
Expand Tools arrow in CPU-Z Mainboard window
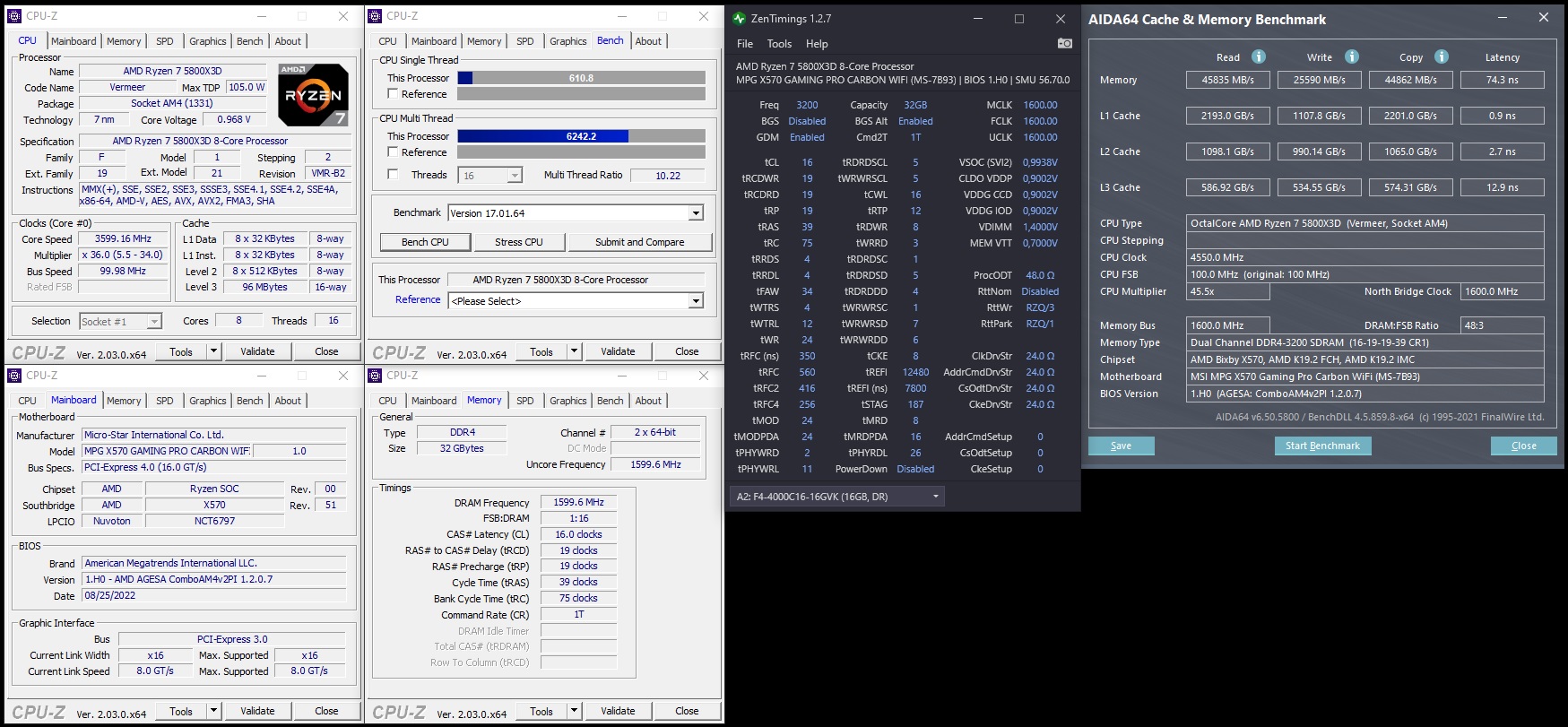[x=214, y=711]
